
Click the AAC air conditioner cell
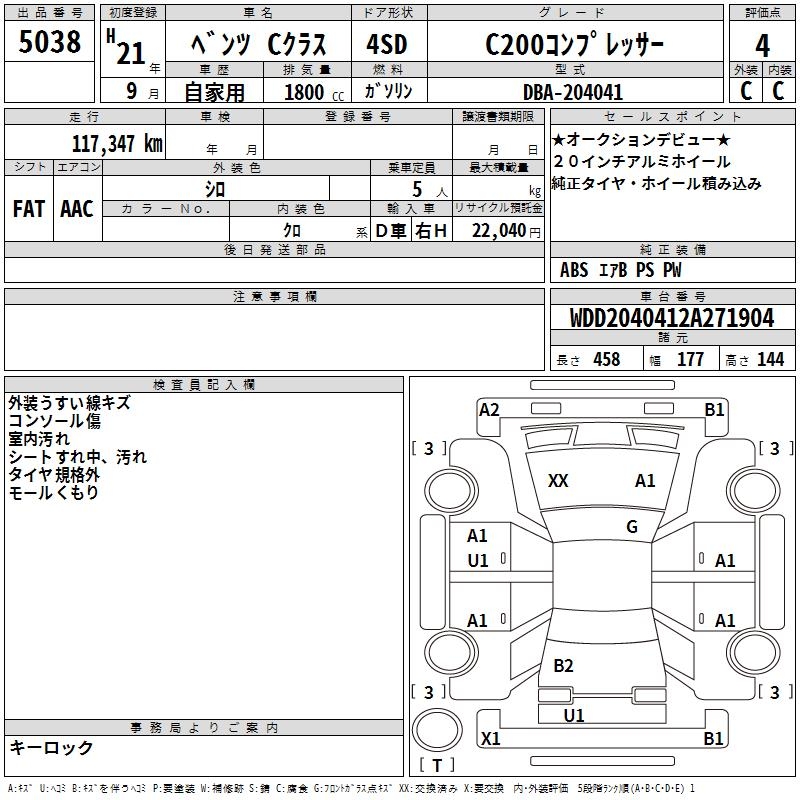(77, 208)
